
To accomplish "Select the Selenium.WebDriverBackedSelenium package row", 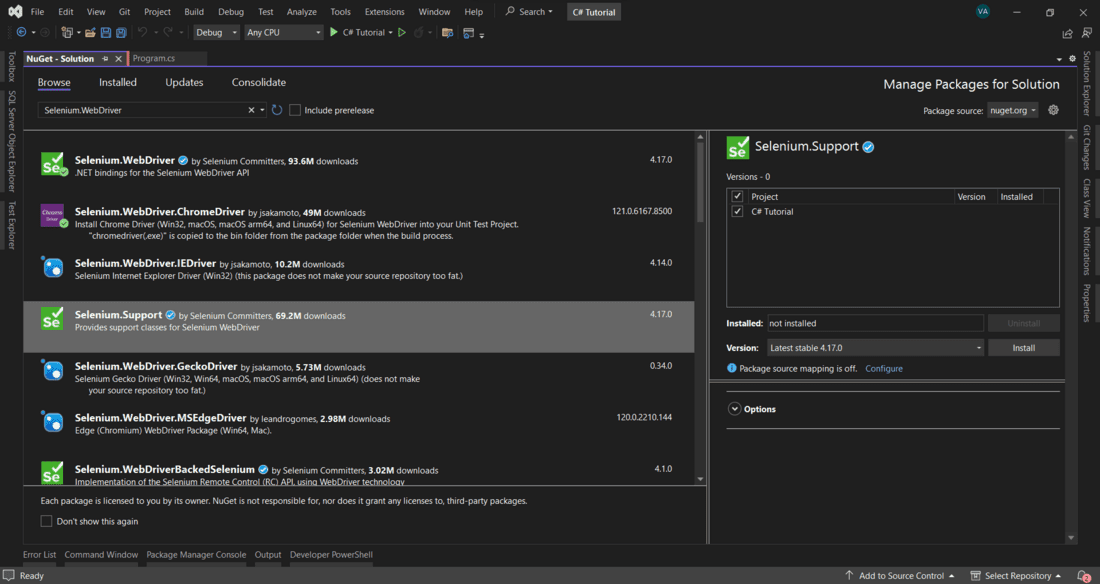I will [358, 471].
